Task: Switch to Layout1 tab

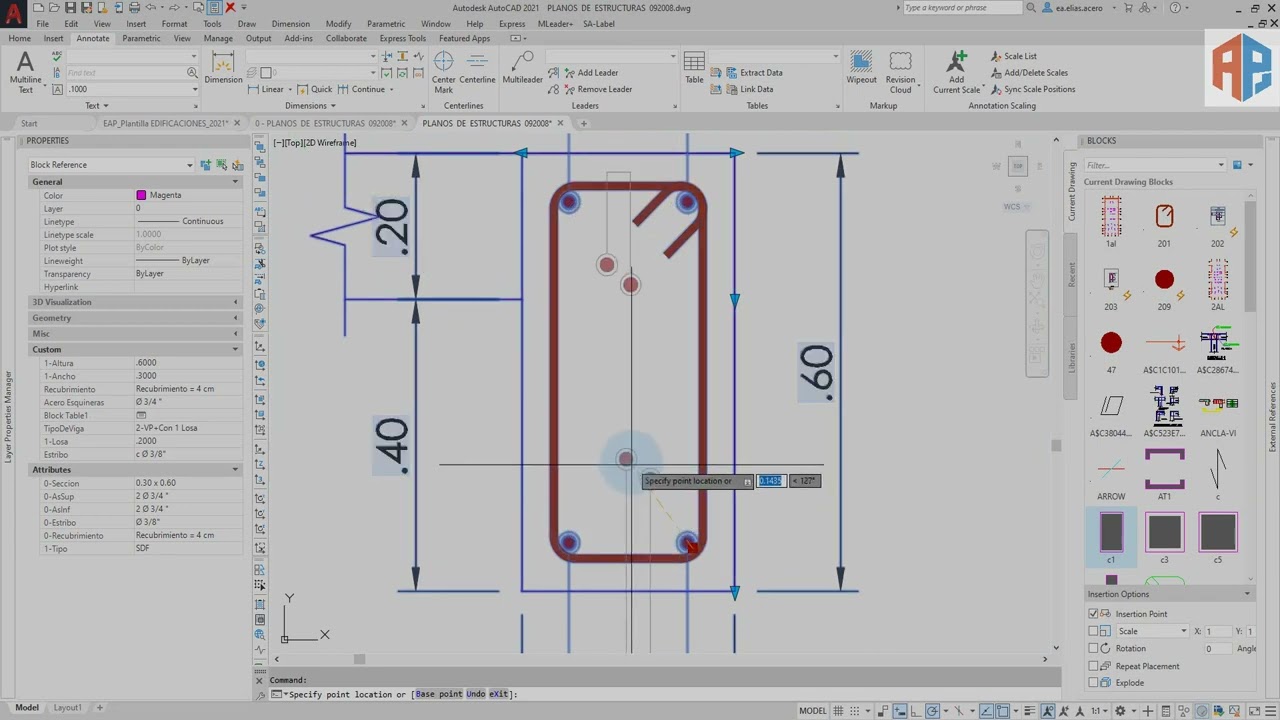Action: point(67,708)
